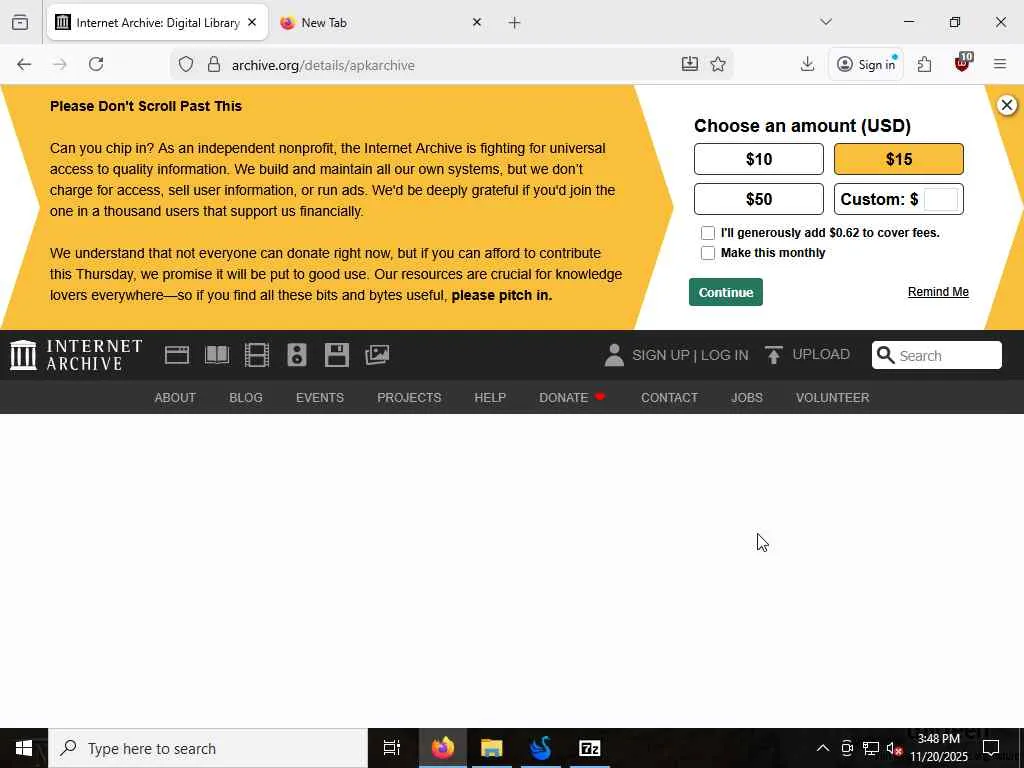Open the VOLUNTEER menu item
Image resolution: width=1024 pixels, height=768 pixels.
[x=832, y=398]
